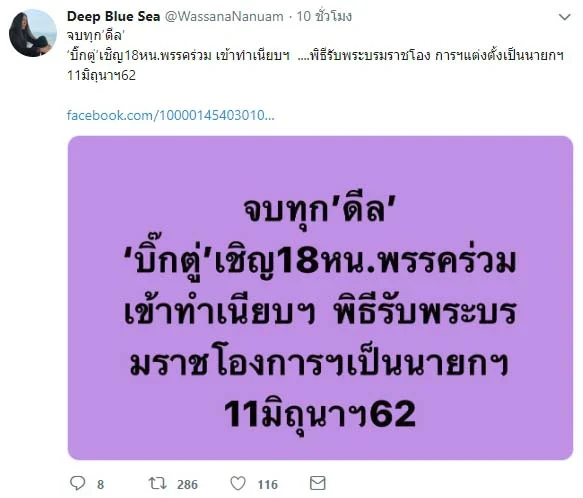This screenshot has height=498, width=583.
Task: Click the reply speech bubble icon
Action: [78, 483]
